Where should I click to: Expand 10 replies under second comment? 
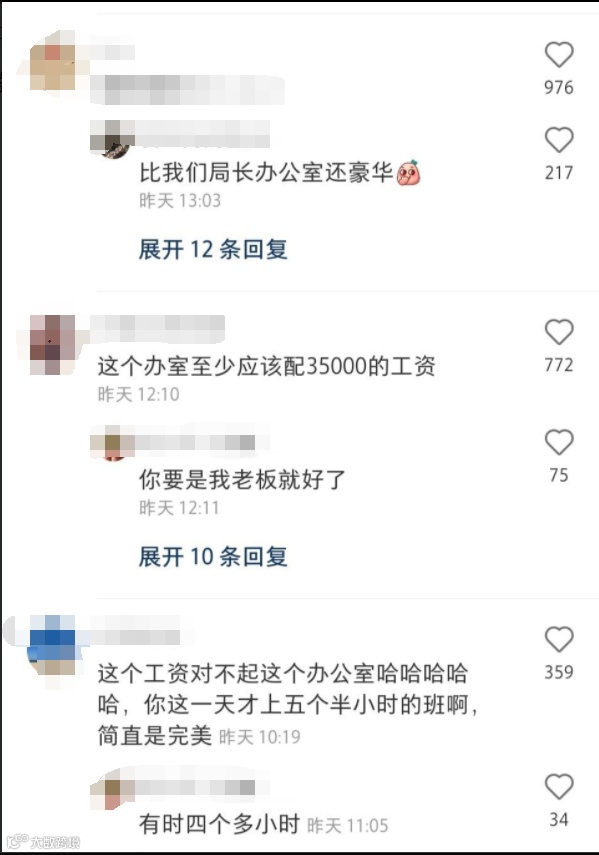click(213, 557)
